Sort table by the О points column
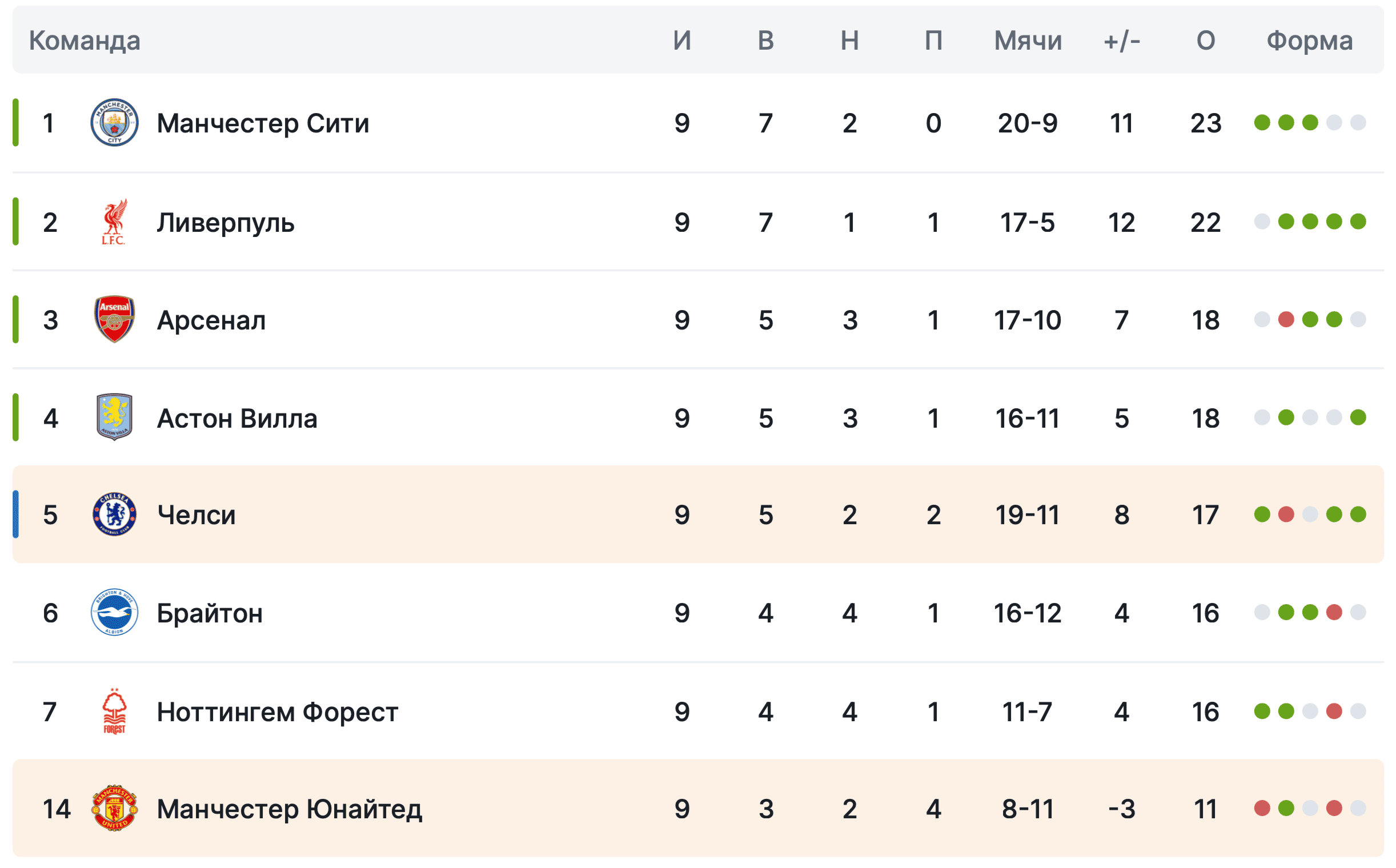This screenshot has width=1396, height=868. click(x=1205, y=41)
